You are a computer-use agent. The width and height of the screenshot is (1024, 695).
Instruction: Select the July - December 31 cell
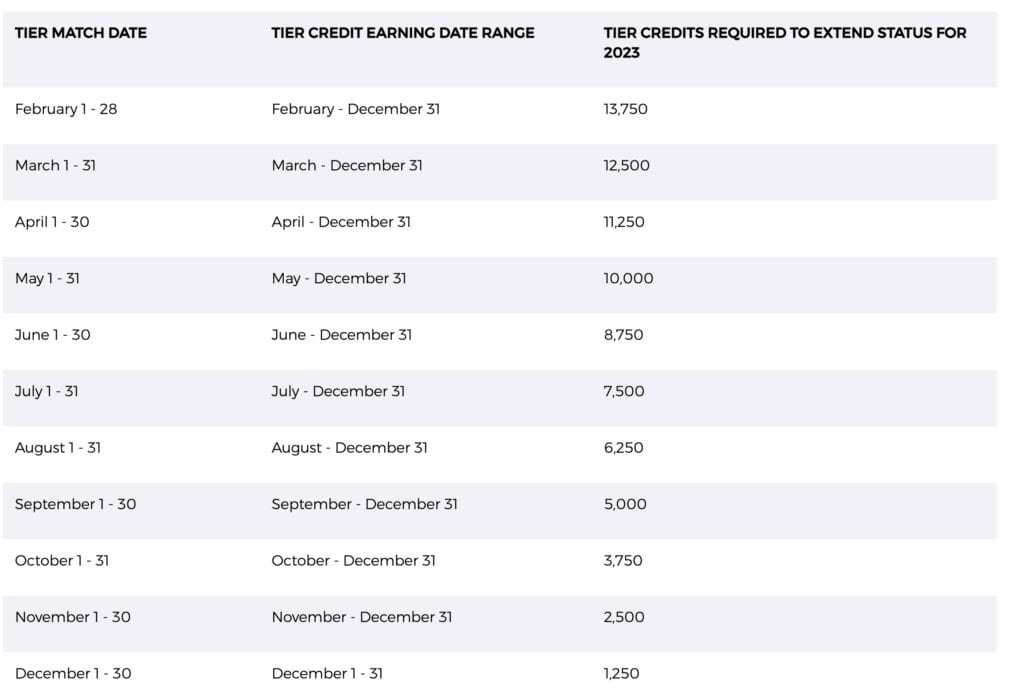pyautogui.click(x=338, y=391)
